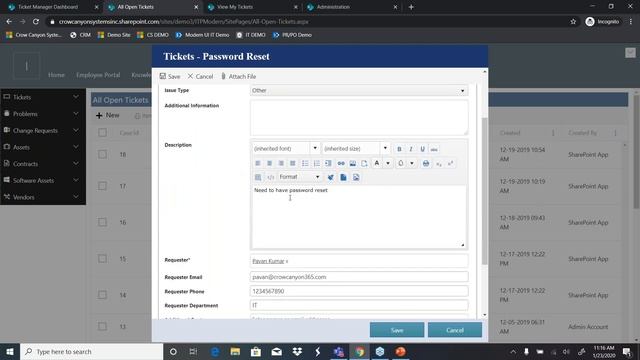Image resolution: width=640 pixels, height=360 pixels.
Task: Click the blue Cancel button at bottom
Action: (x=455, y=330)
